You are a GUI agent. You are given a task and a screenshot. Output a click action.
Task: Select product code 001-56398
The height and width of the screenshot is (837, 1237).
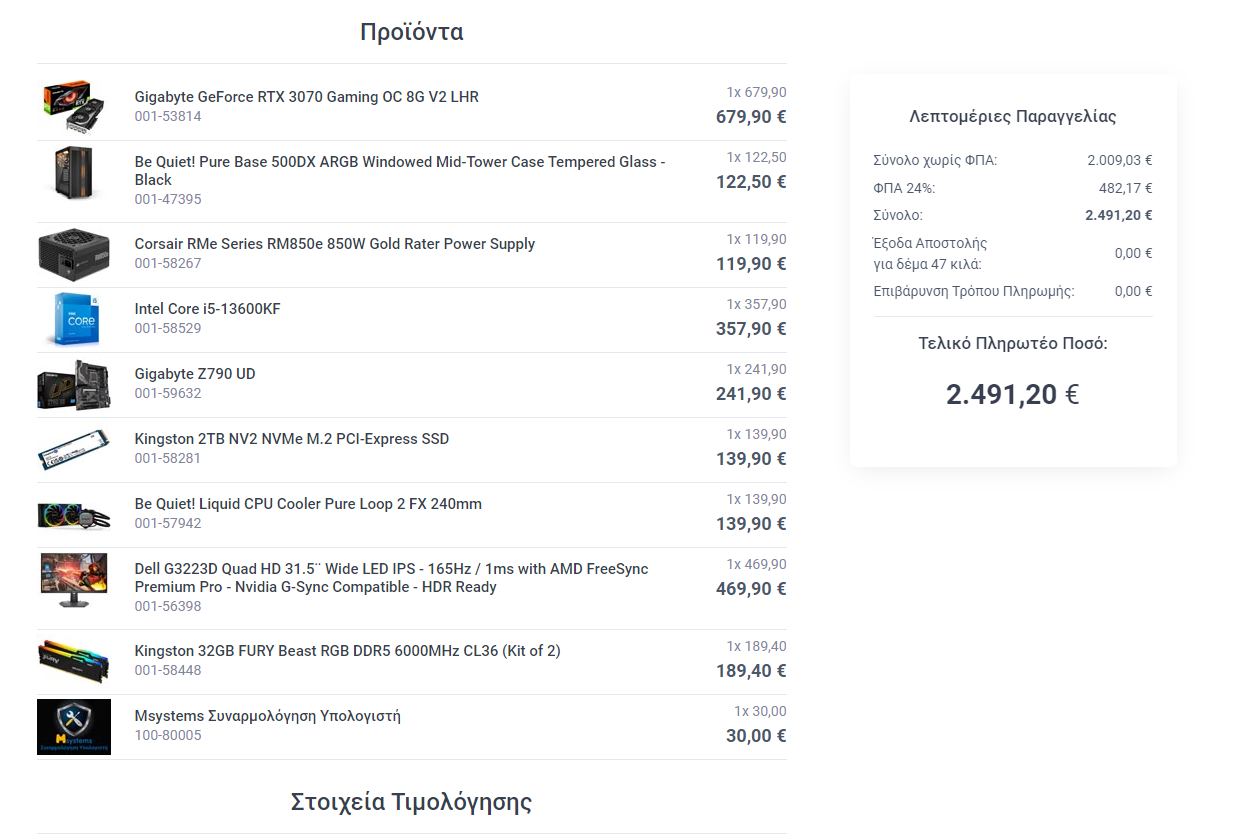coord(168,606)
